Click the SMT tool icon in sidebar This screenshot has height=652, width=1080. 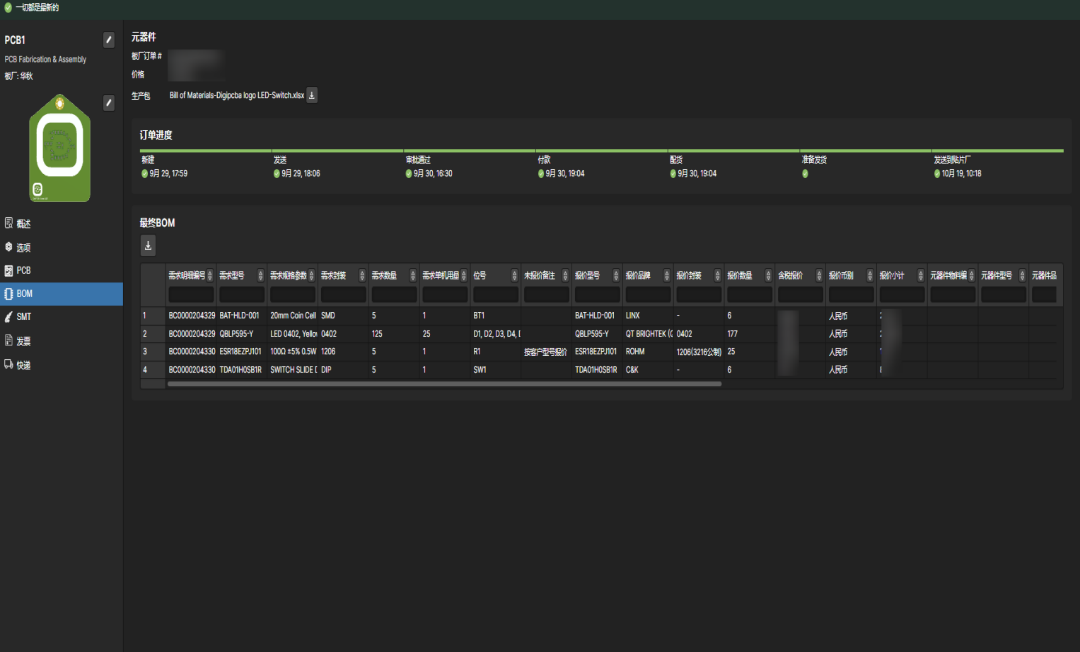[9, 317]
